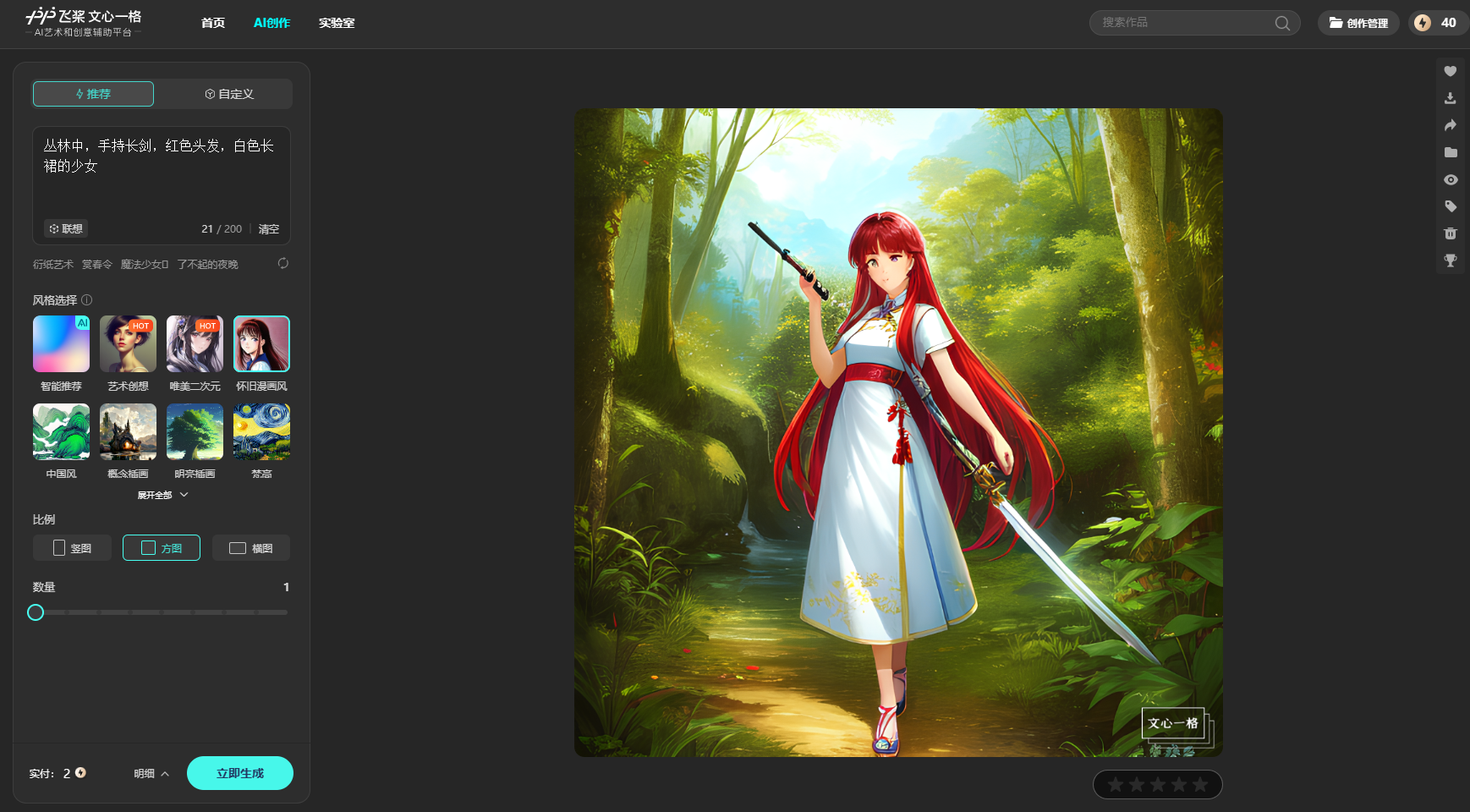Click the folder icon in the right sidebar
This screenshot has width=1470, height=812.
click(x=1450, y=152)
